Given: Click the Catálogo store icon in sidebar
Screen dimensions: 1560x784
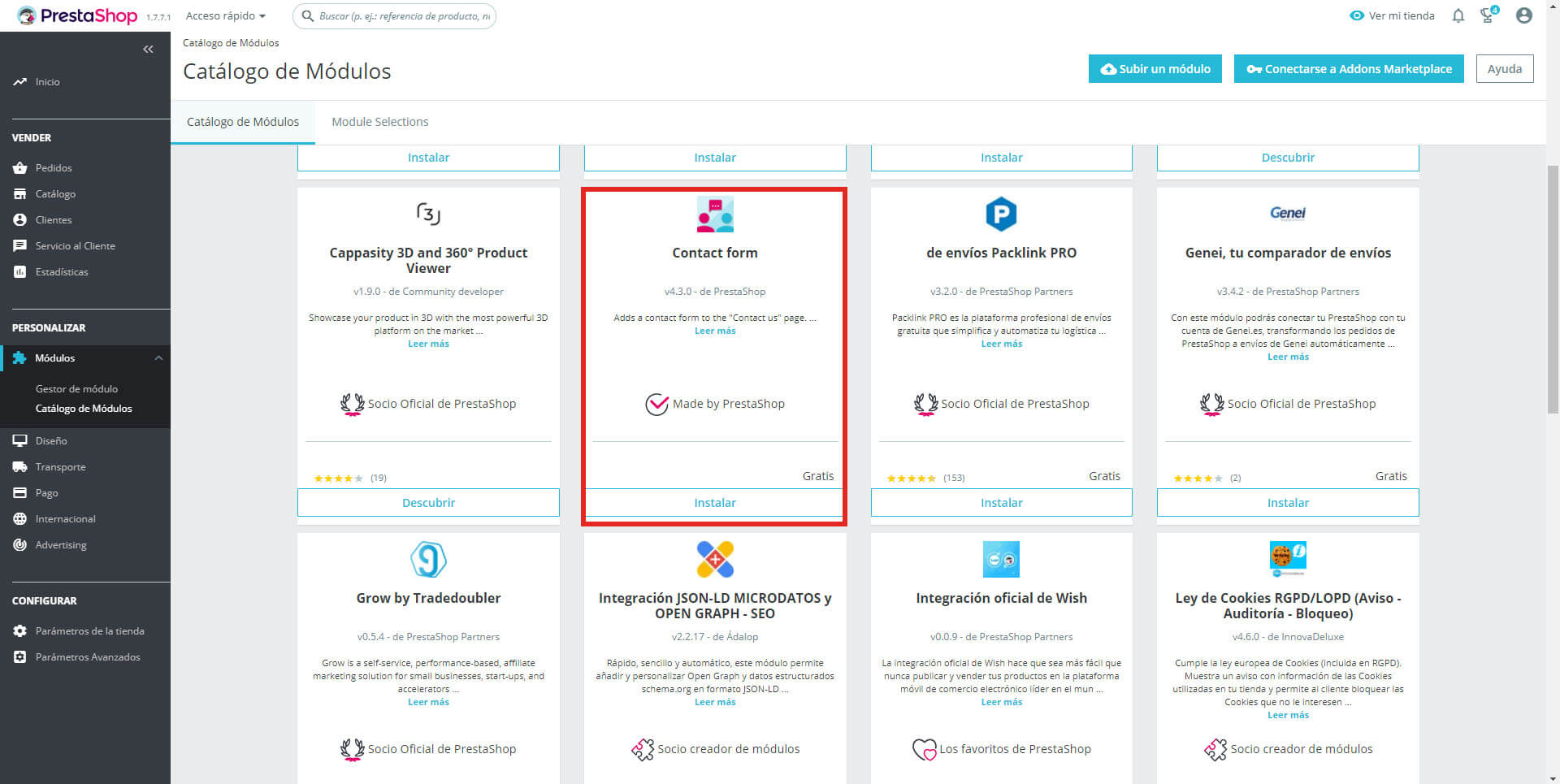Looking at the screenshot, I should coord(20,194).
